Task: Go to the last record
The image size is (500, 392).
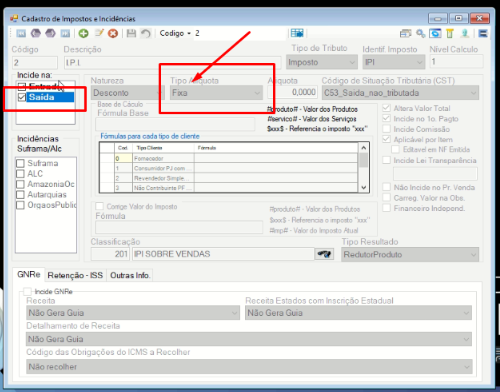Action: (65, 33)
